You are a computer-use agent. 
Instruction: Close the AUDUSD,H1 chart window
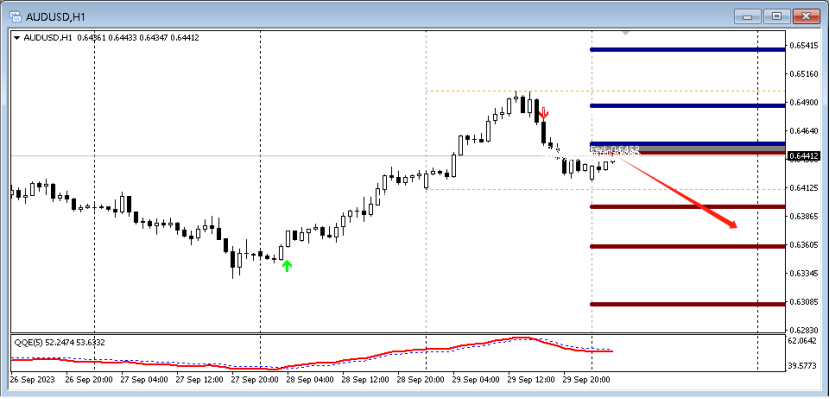pos(807,16)
